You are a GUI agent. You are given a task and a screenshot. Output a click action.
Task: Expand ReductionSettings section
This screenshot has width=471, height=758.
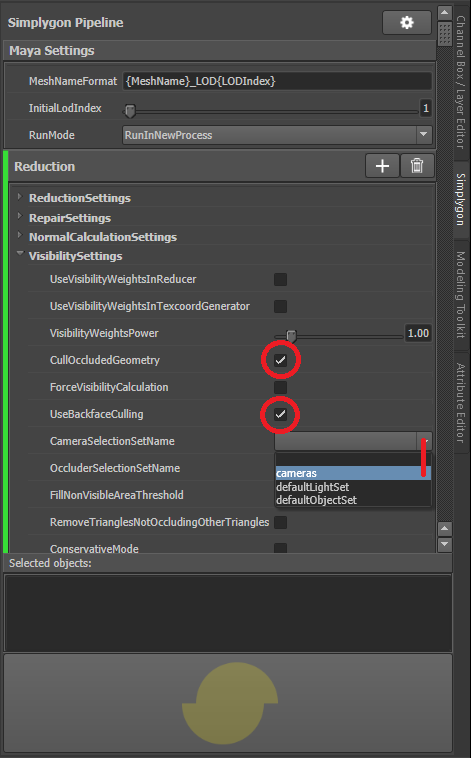(x=20, y=197)
